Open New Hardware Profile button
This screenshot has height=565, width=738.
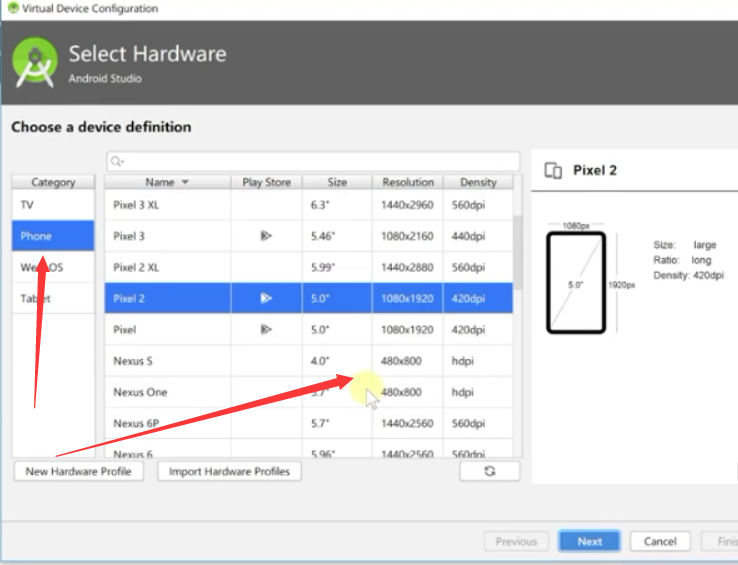pos(79,471)
